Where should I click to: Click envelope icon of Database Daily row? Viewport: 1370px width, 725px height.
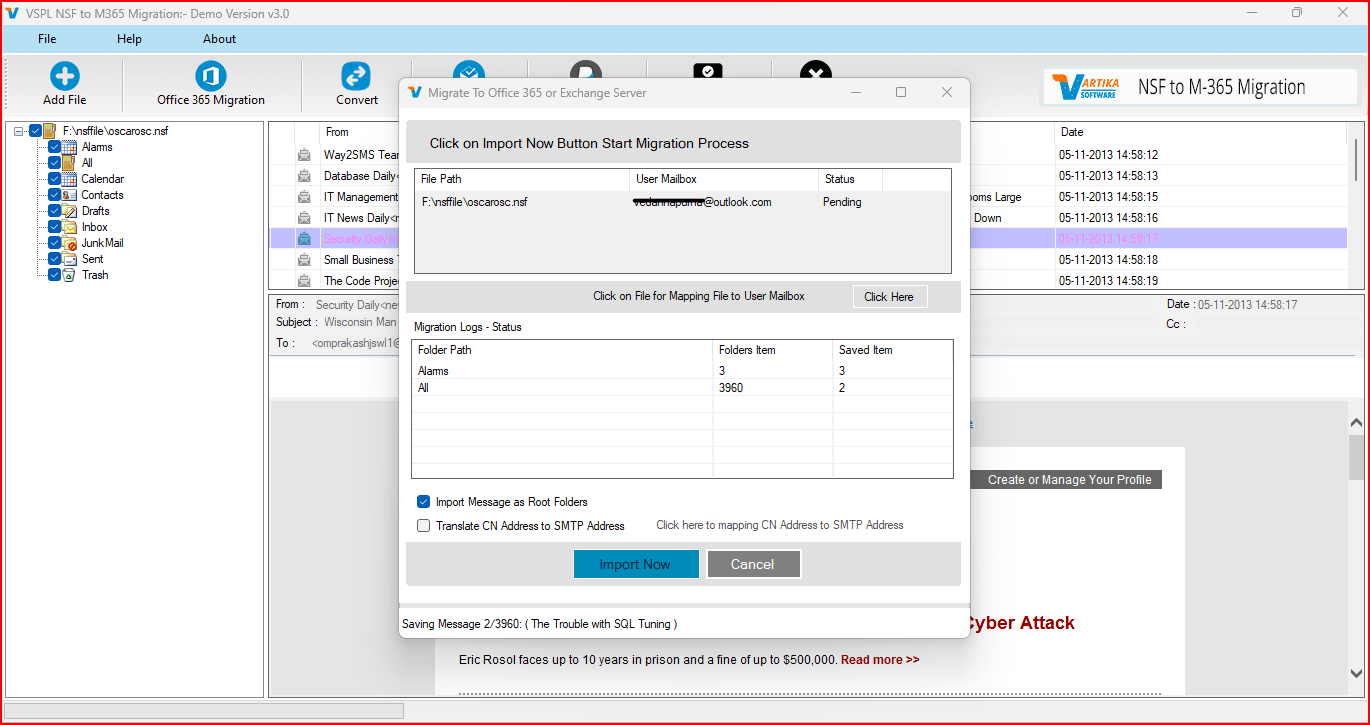point(304,176)
